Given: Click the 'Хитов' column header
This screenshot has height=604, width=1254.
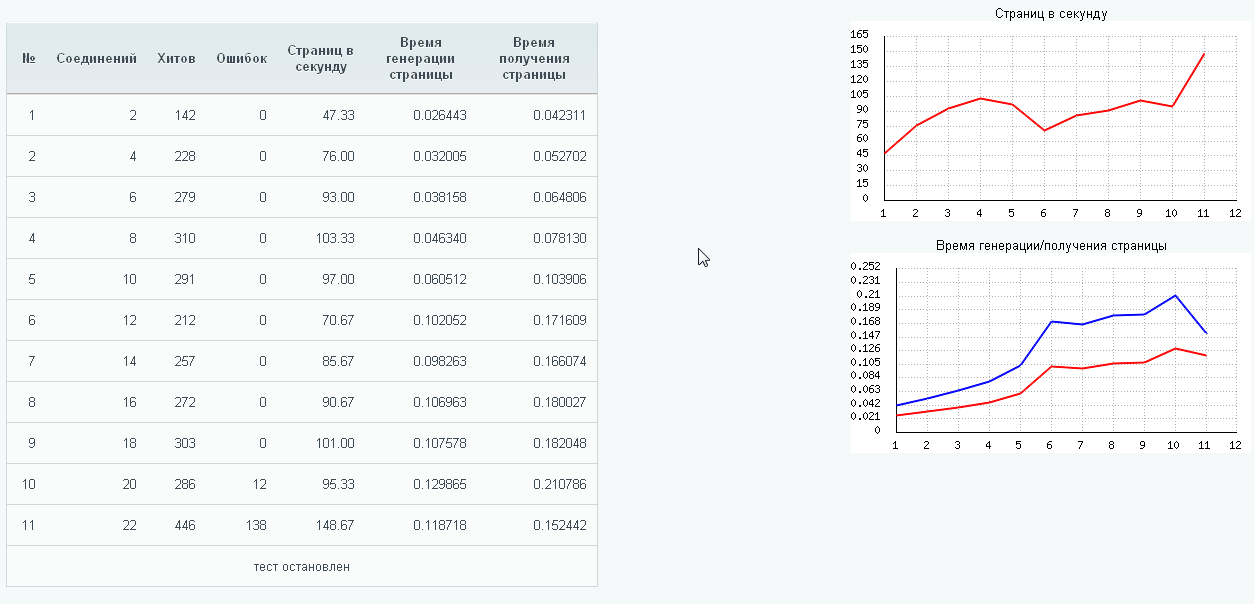Looking at the screenshot, I should [176, 59].
